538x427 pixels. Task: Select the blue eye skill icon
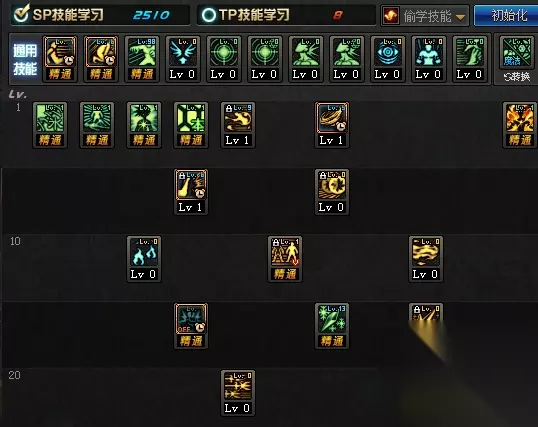click(388, 52)
